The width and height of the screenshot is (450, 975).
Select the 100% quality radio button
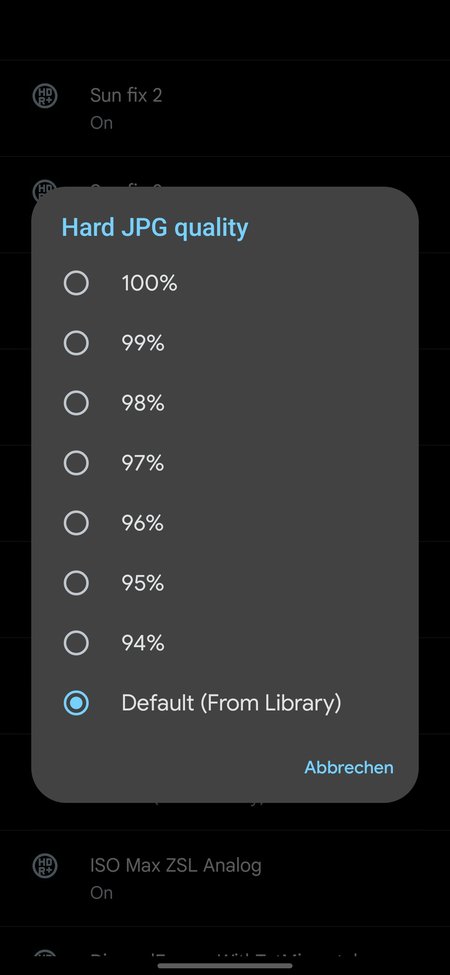click(x=76, y=284)
